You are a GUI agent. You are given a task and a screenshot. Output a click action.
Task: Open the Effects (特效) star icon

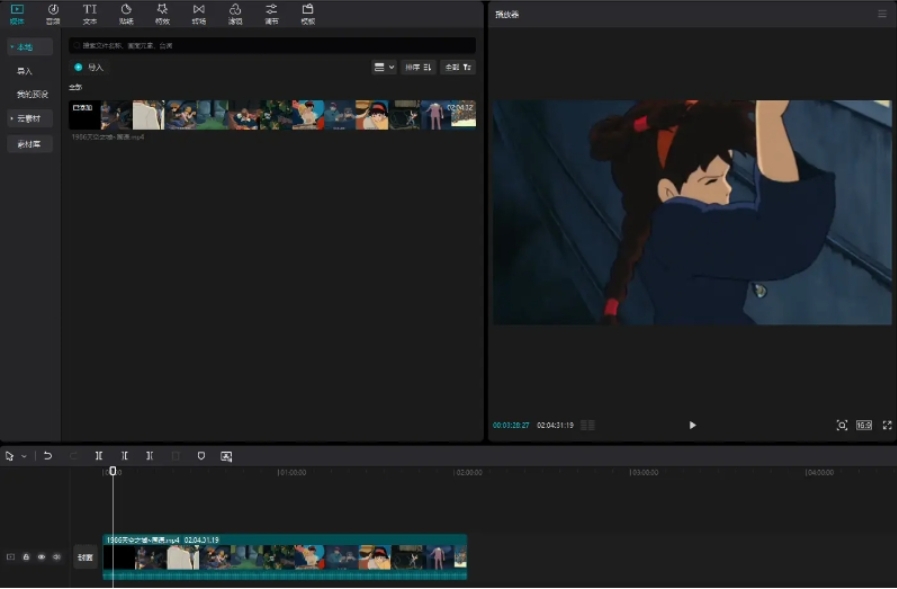[x=162, y=13]
